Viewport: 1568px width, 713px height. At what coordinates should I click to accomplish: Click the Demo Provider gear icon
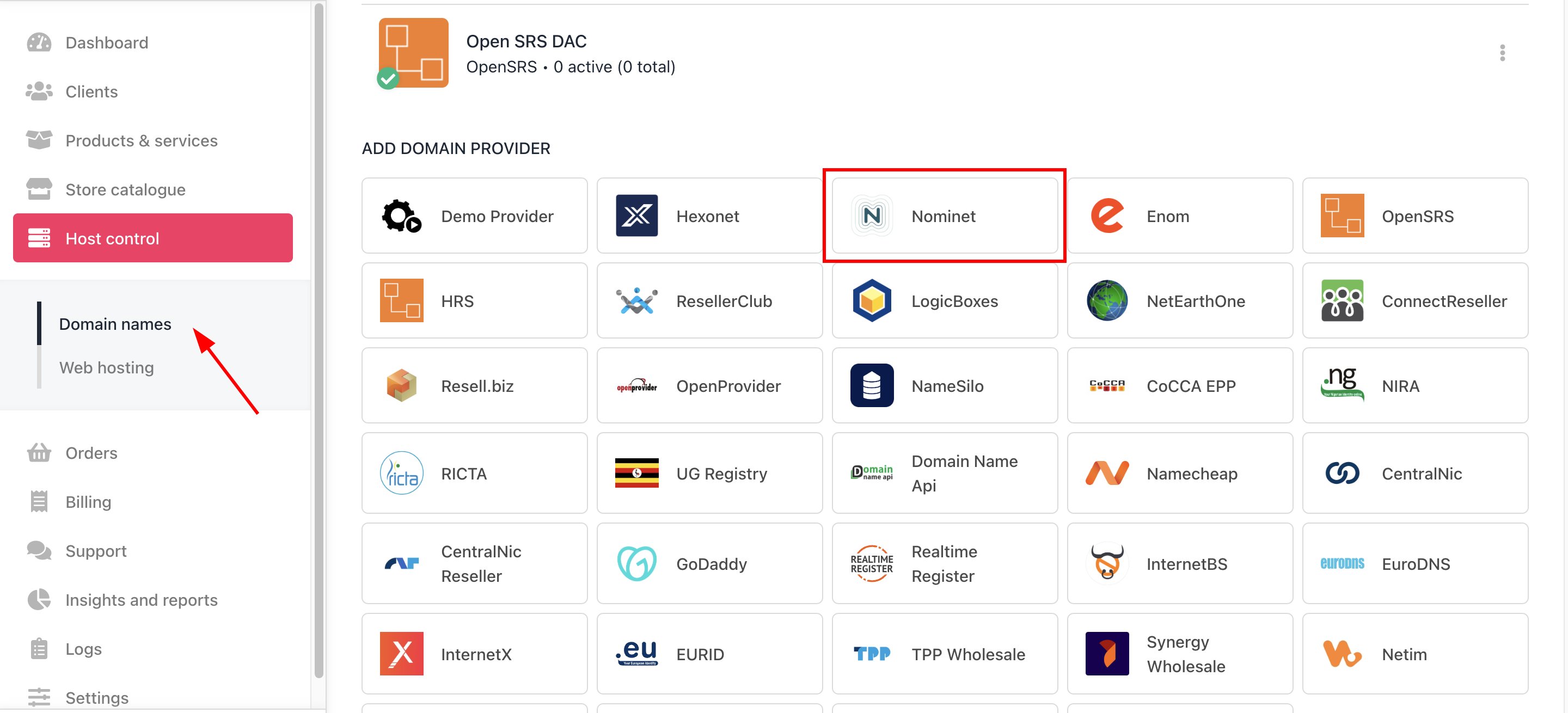point(402,216)
